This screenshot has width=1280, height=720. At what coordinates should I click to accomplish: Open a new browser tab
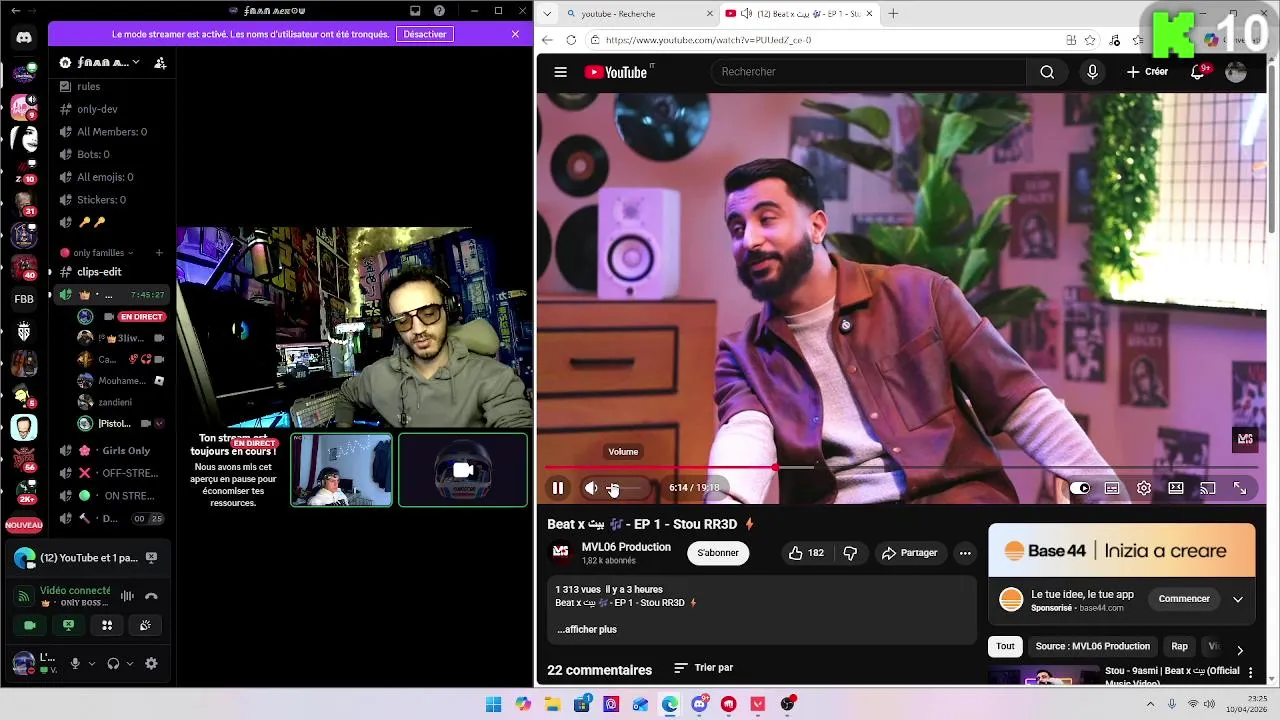click(893, 14)
